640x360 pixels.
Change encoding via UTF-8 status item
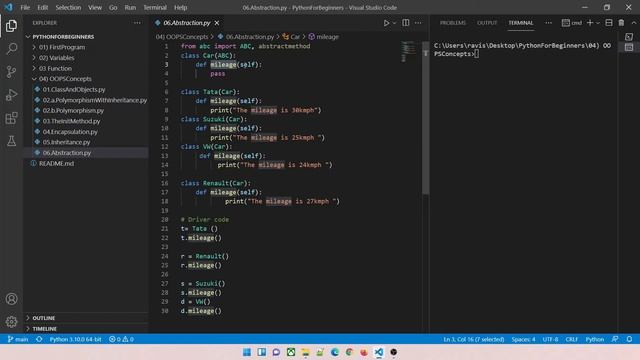[x=550, y=339]
